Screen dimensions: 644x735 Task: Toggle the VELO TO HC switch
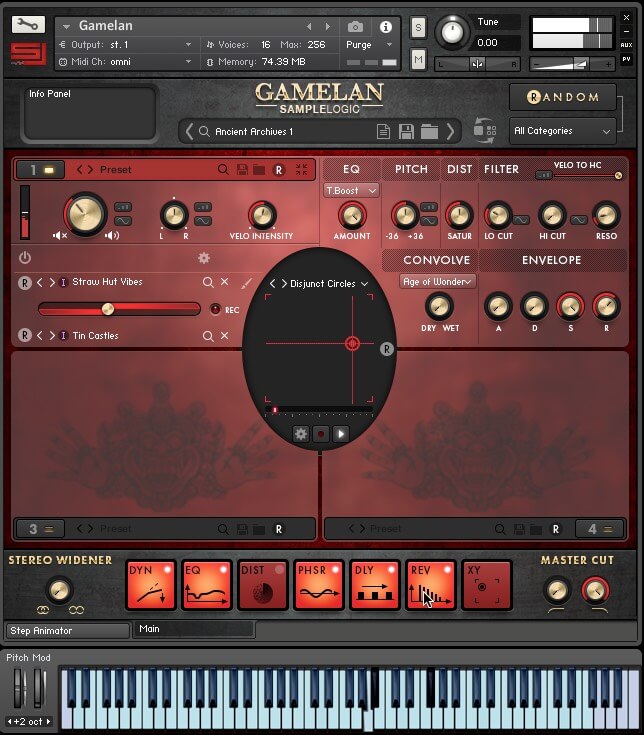pos(544,175)
